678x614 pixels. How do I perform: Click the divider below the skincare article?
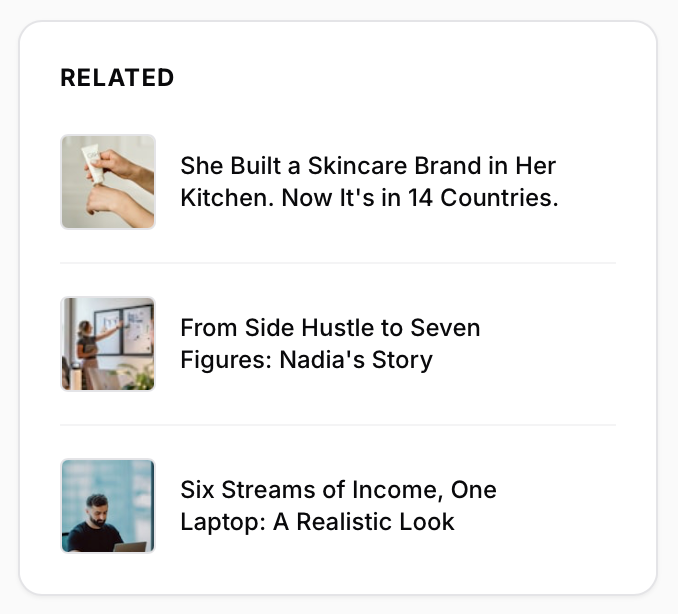tap(338, 263)
